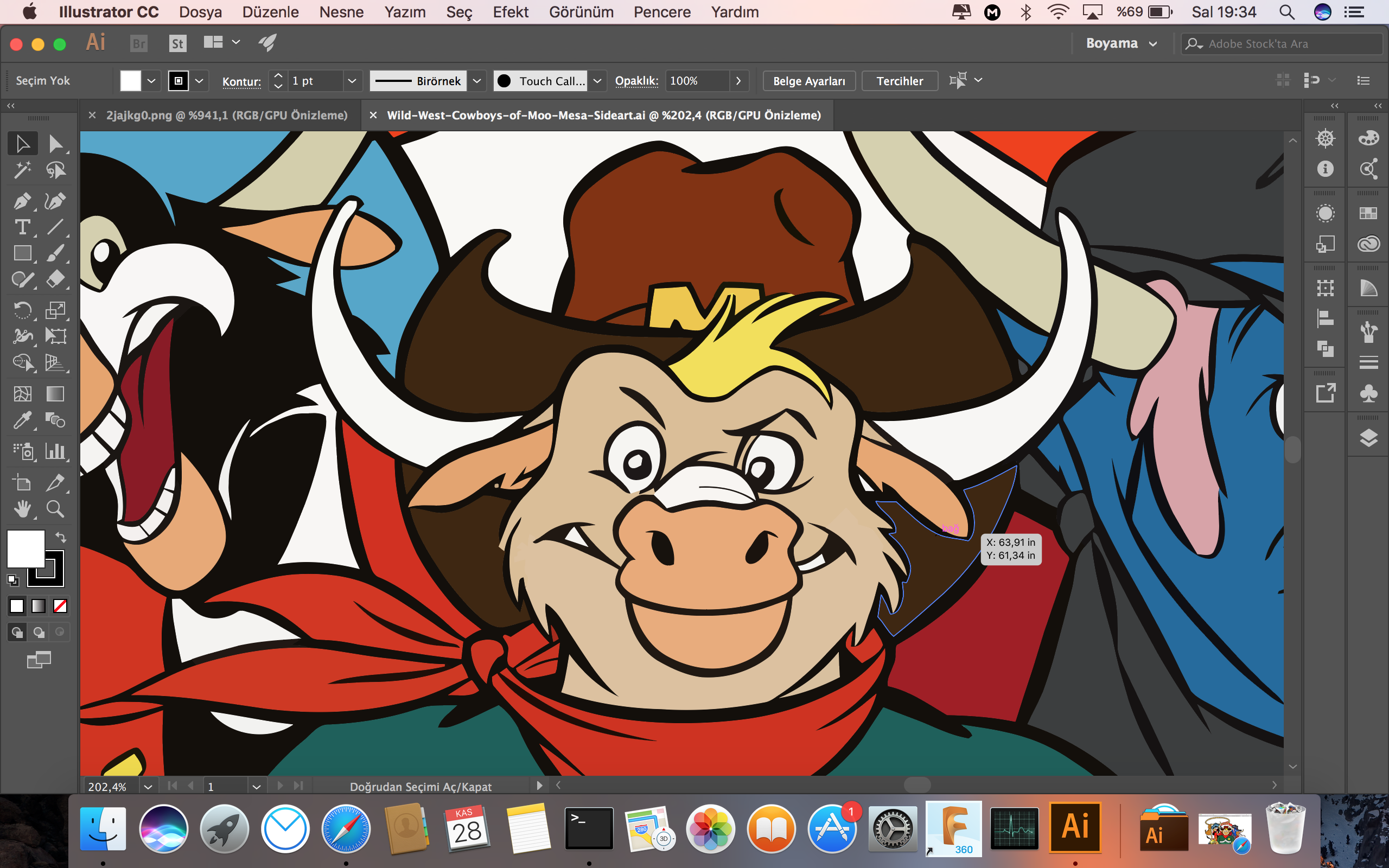
Task: Swap fill and stroke colors
Action: coord(61,537)
